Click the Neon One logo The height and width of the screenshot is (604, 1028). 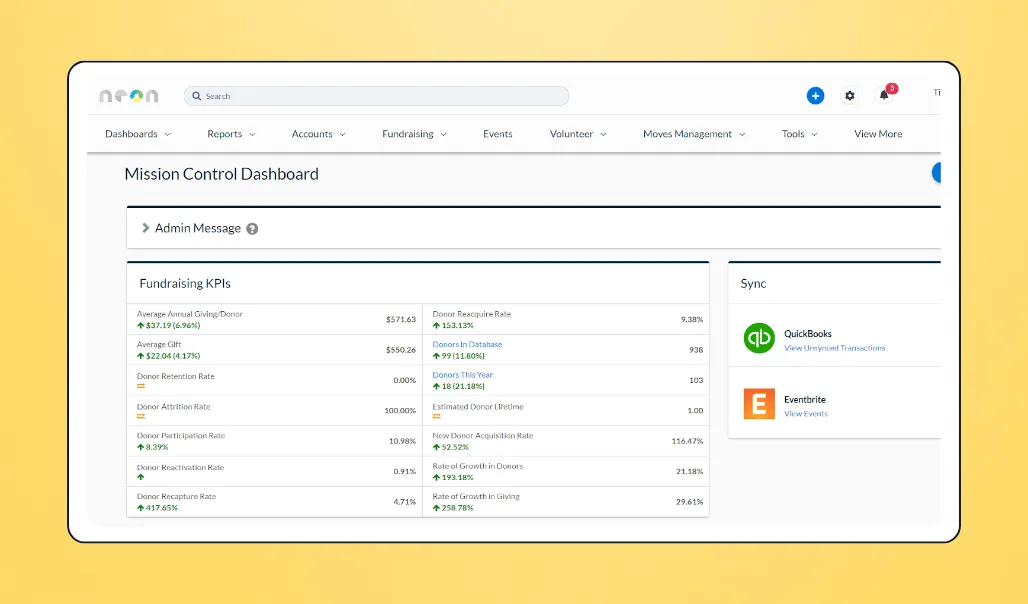129,96
